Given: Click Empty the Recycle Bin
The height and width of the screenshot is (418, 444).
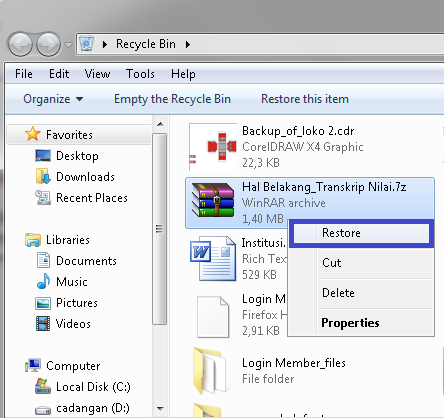Looking at the screenshot, I should coord(172,99).
